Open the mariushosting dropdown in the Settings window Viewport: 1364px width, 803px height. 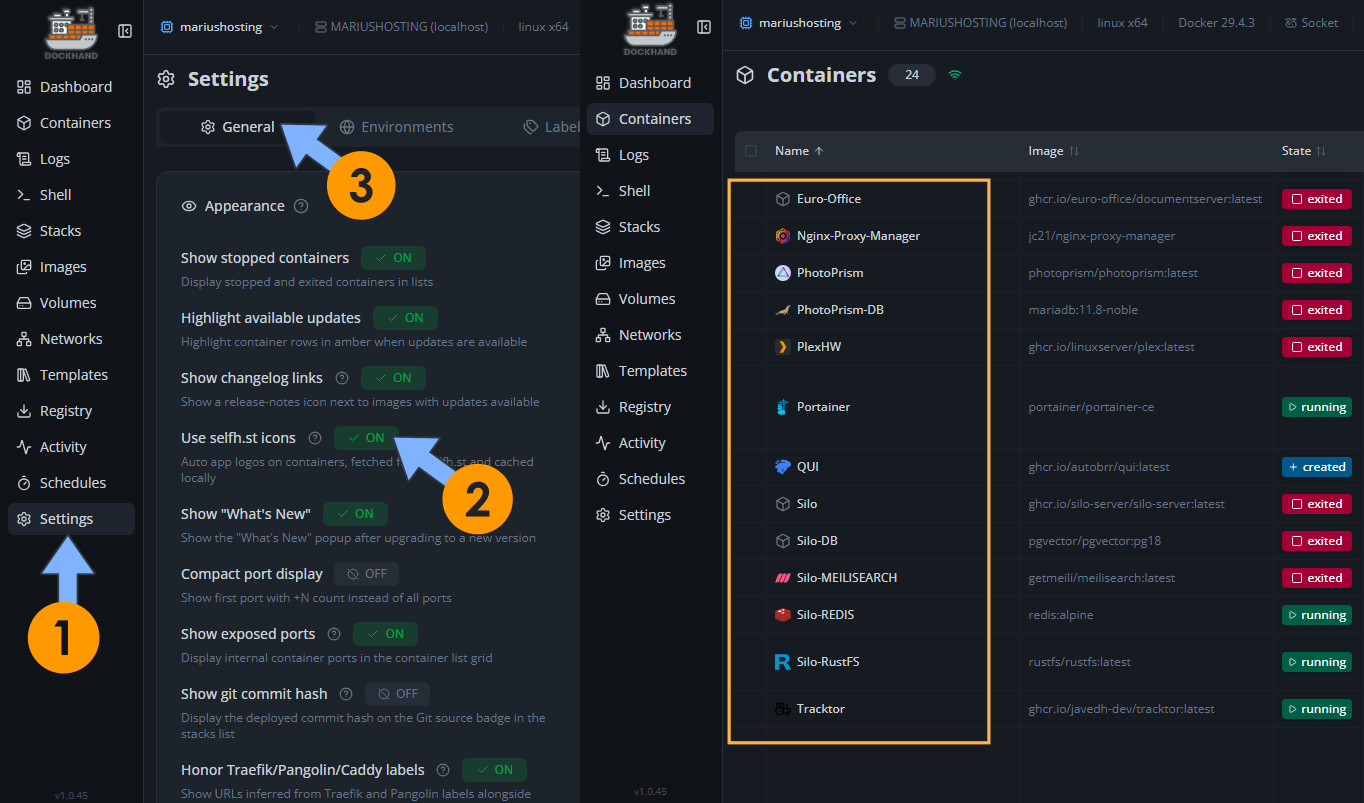(x=219, y=27)
